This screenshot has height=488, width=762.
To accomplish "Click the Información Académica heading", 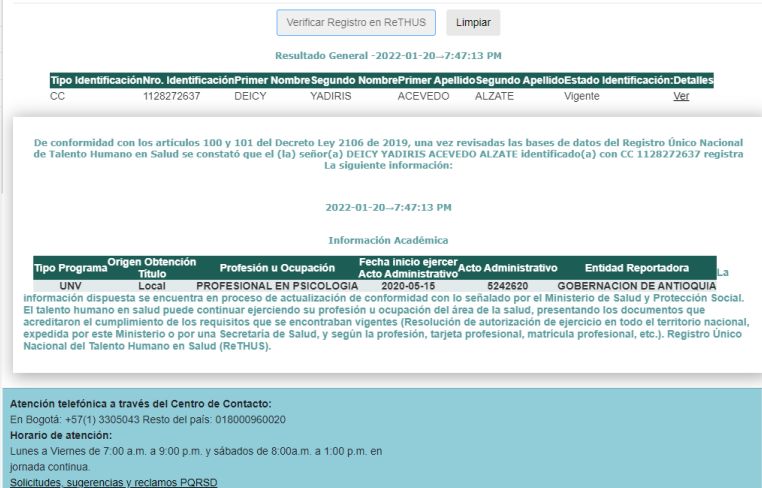I will [388, 240].
